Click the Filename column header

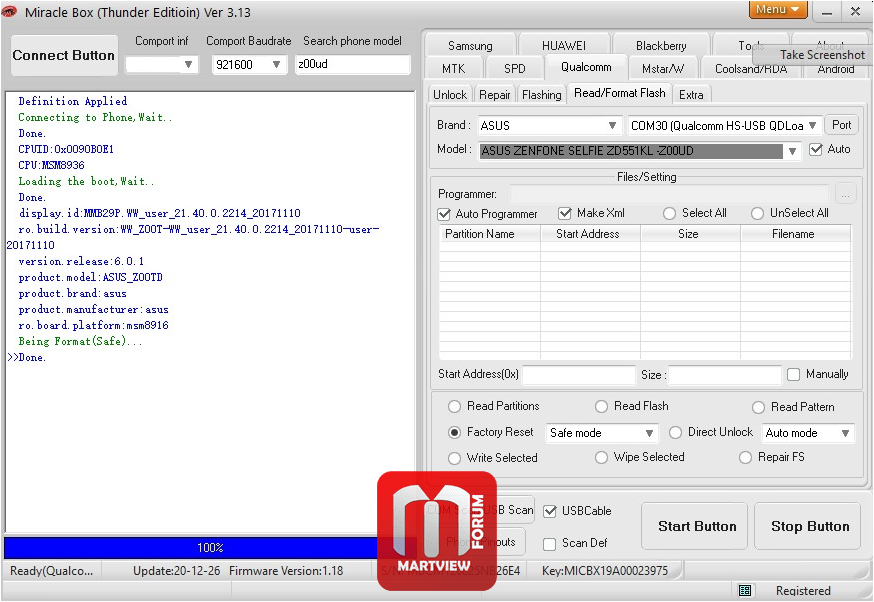click(x=795, y=234)
